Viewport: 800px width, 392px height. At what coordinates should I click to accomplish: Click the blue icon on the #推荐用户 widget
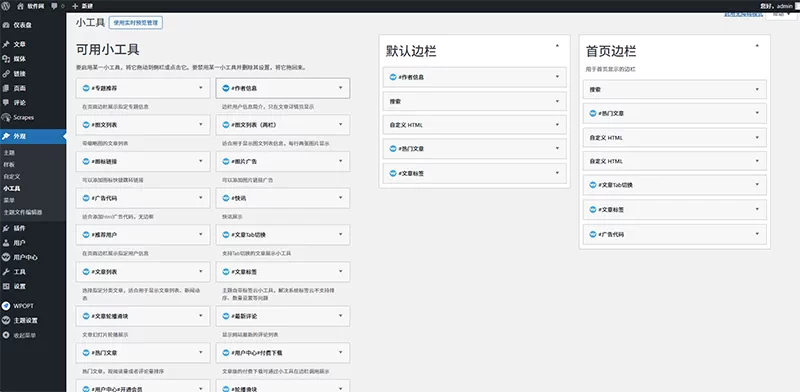[x=86, y=235]
